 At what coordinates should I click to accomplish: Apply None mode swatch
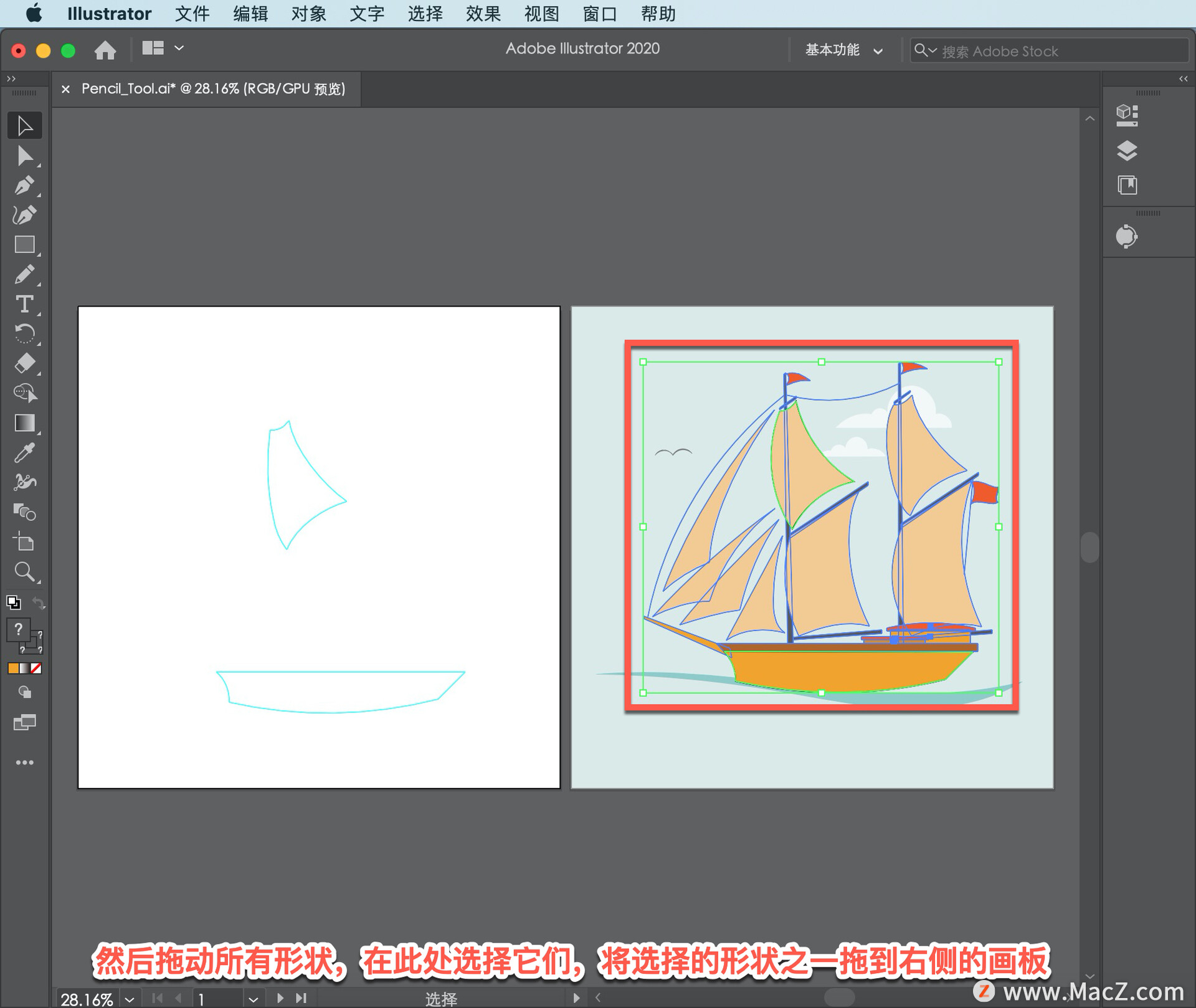pos(36,668)
